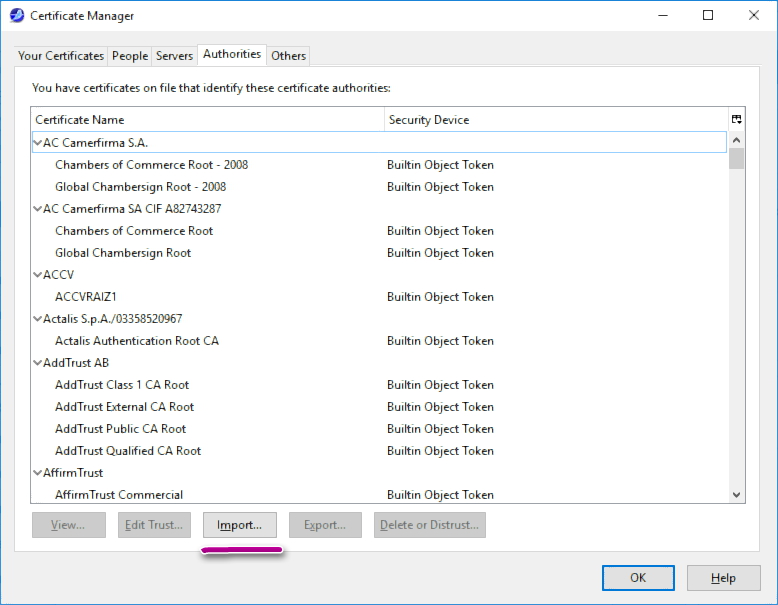Screen dimensions: 778x605
Task: Click the Certificate Manager app icon
Action: point(16,16)
